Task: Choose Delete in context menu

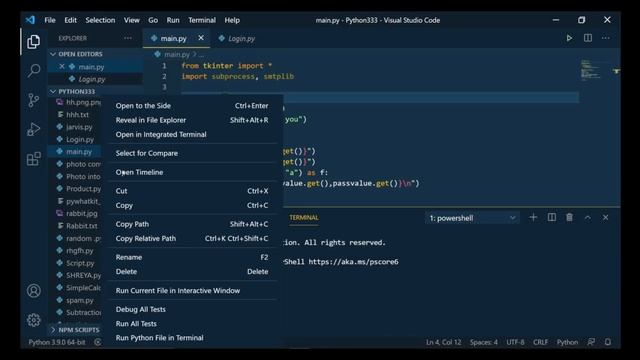Action: click(192, 271)
